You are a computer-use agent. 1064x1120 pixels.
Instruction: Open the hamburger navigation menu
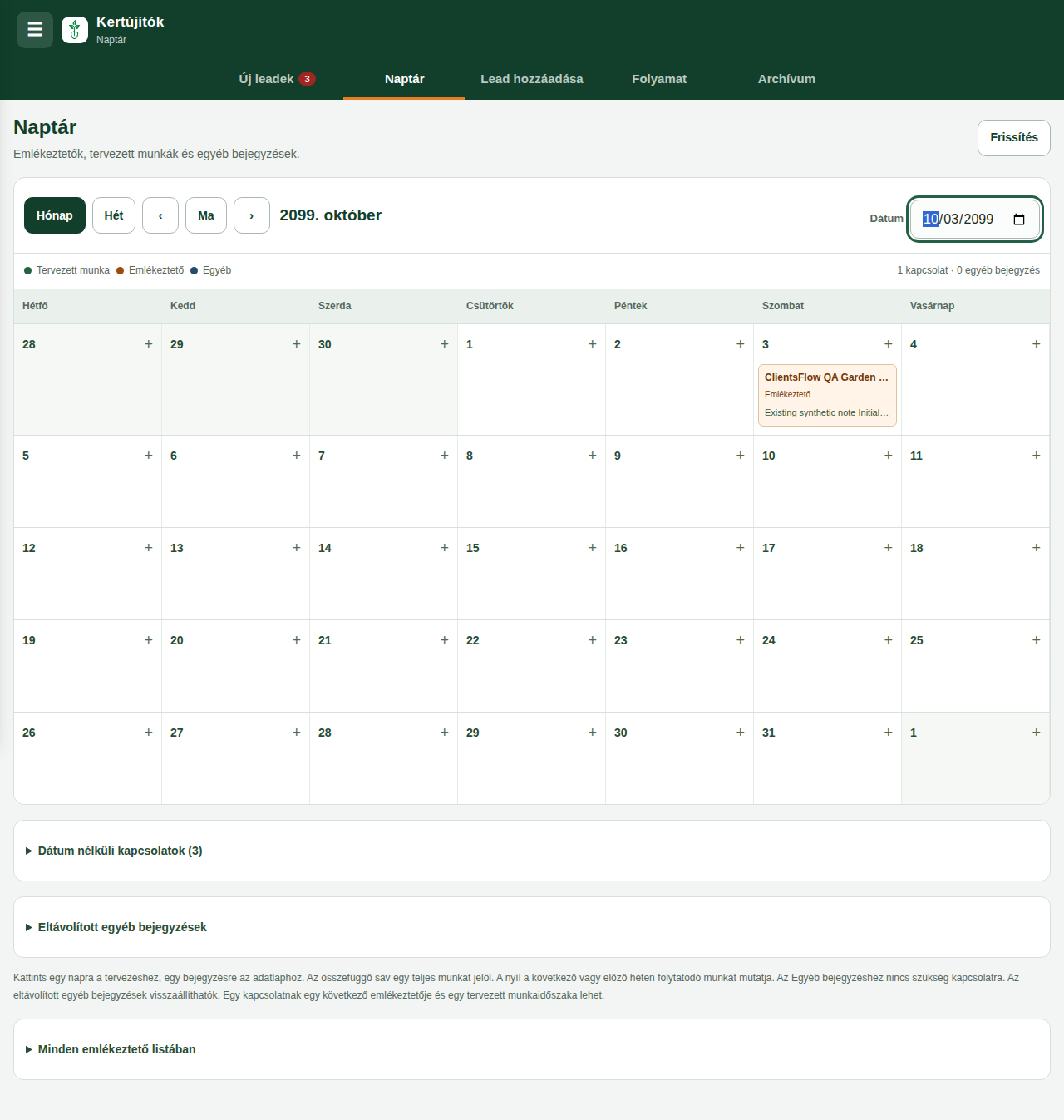click(35, 30)
